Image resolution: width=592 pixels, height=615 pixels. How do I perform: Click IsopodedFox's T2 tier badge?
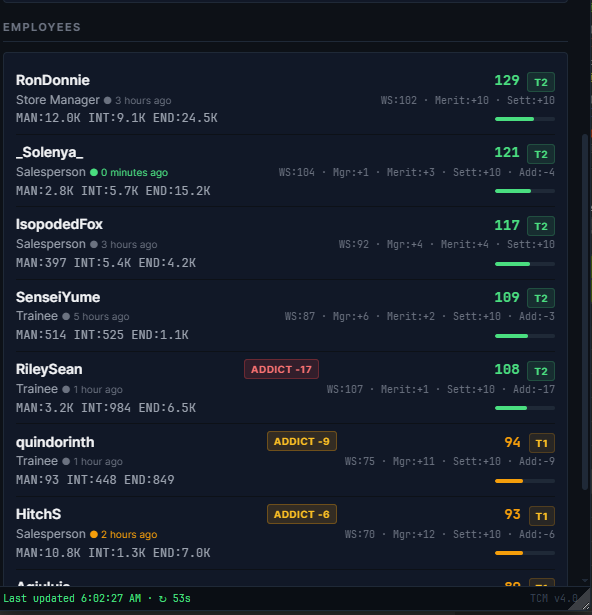541,226
